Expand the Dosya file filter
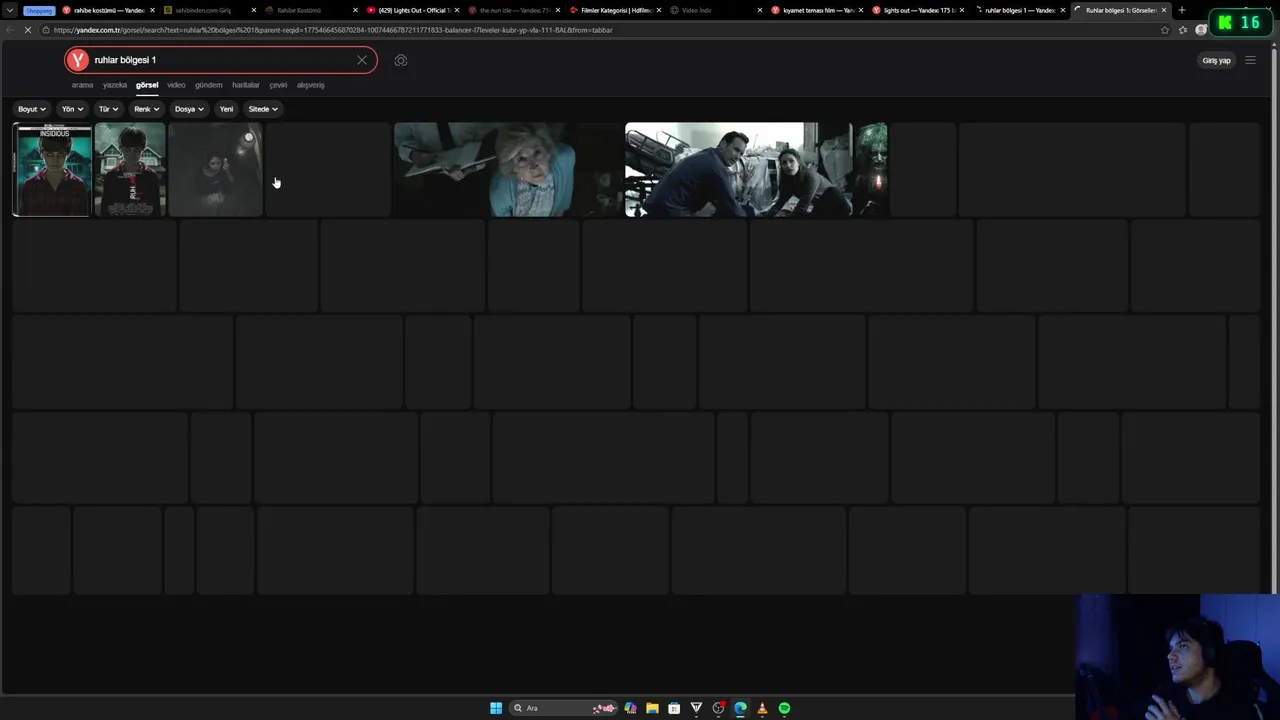Viewport: 1280px width, 720px height. pos(189,109)
